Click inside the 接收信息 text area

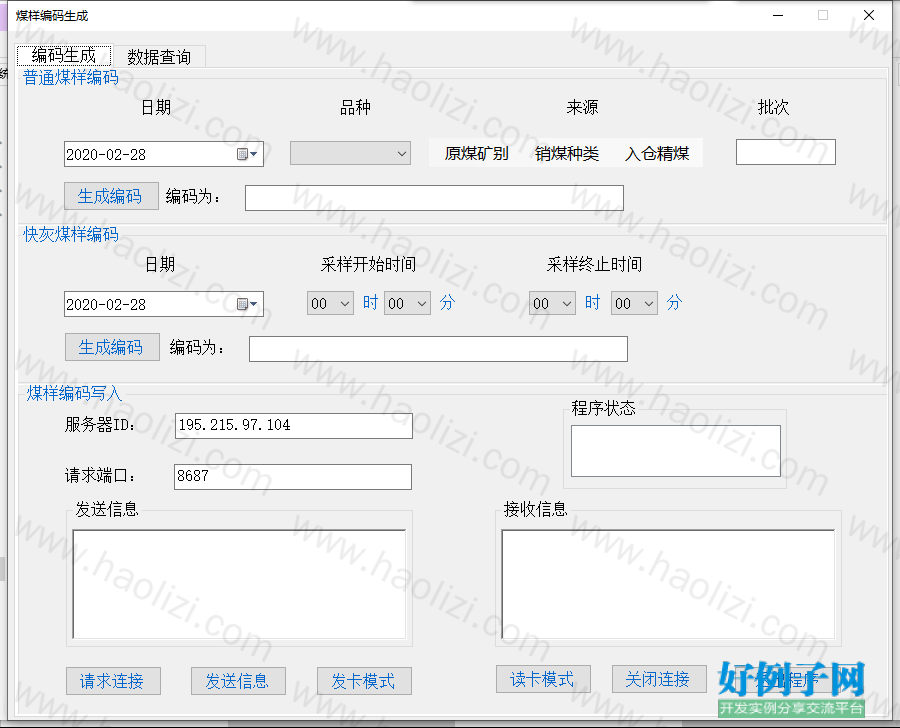pyautogui.click(x=668, y=584)
